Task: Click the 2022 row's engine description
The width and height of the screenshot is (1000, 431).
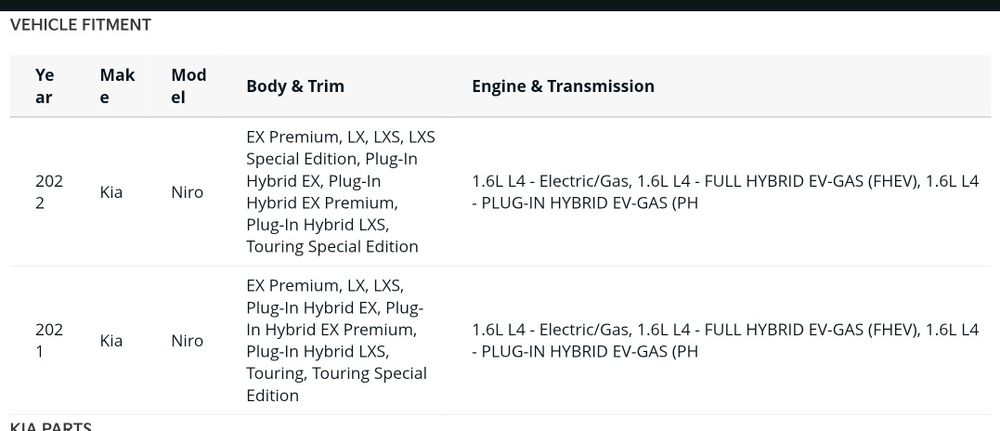Action: click(724, 192)
